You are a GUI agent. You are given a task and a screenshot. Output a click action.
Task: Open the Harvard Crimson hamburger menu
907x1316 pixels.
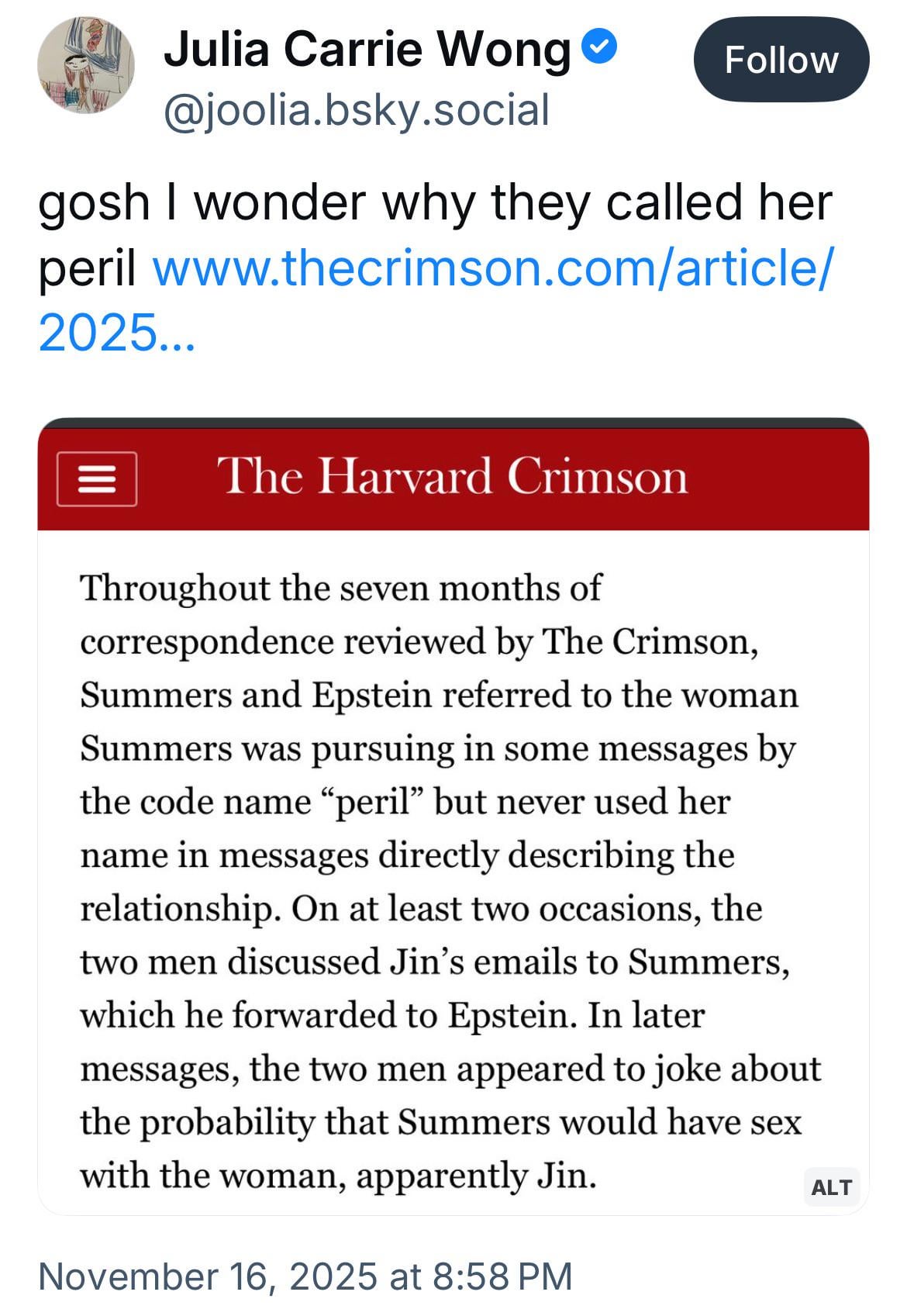click(x=97, y=478)
